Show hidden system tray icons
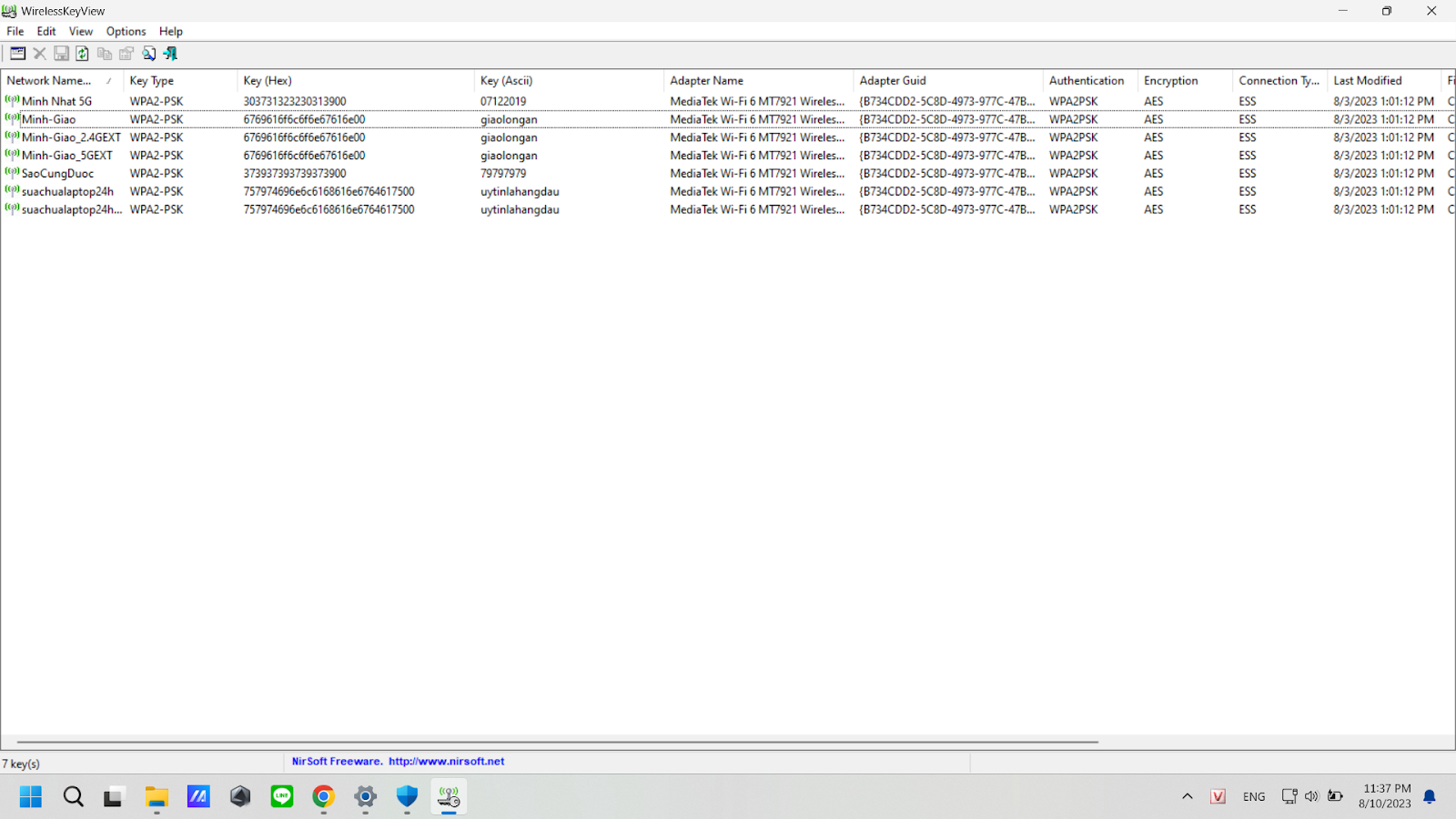 [x=1188, y=796]
